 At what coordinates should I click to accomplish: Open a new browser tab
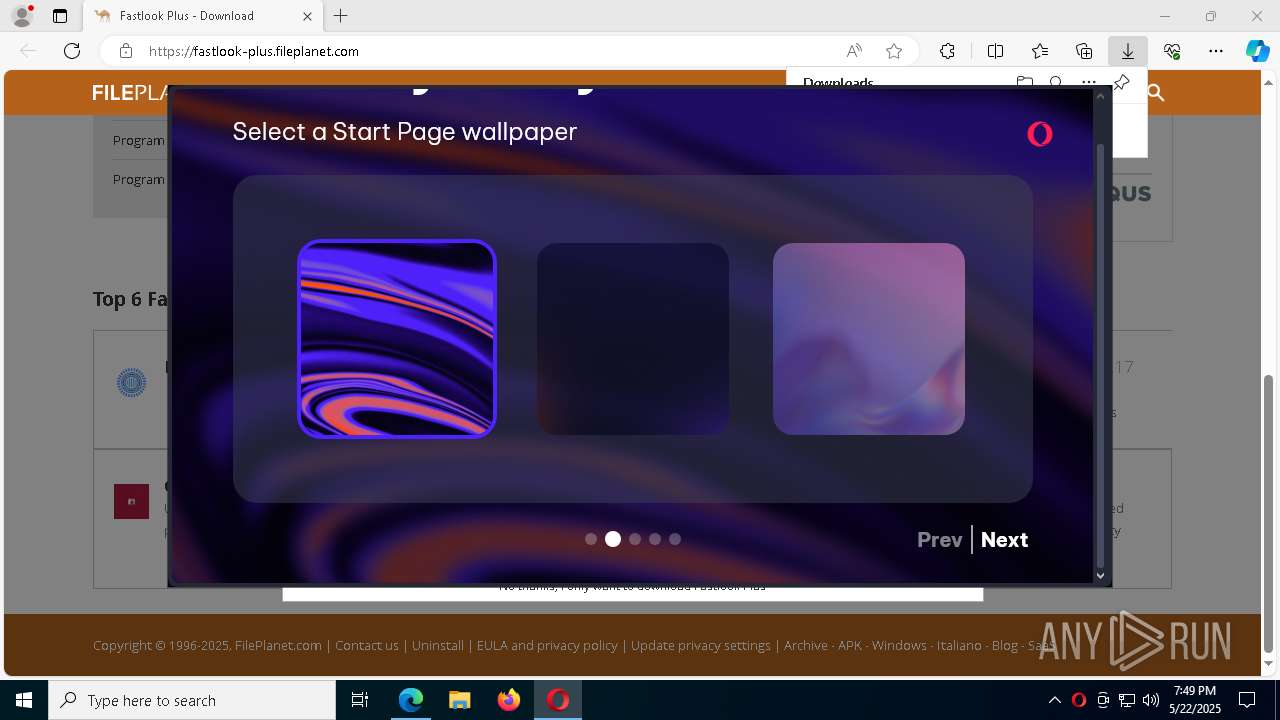click(x=341, y=16)
